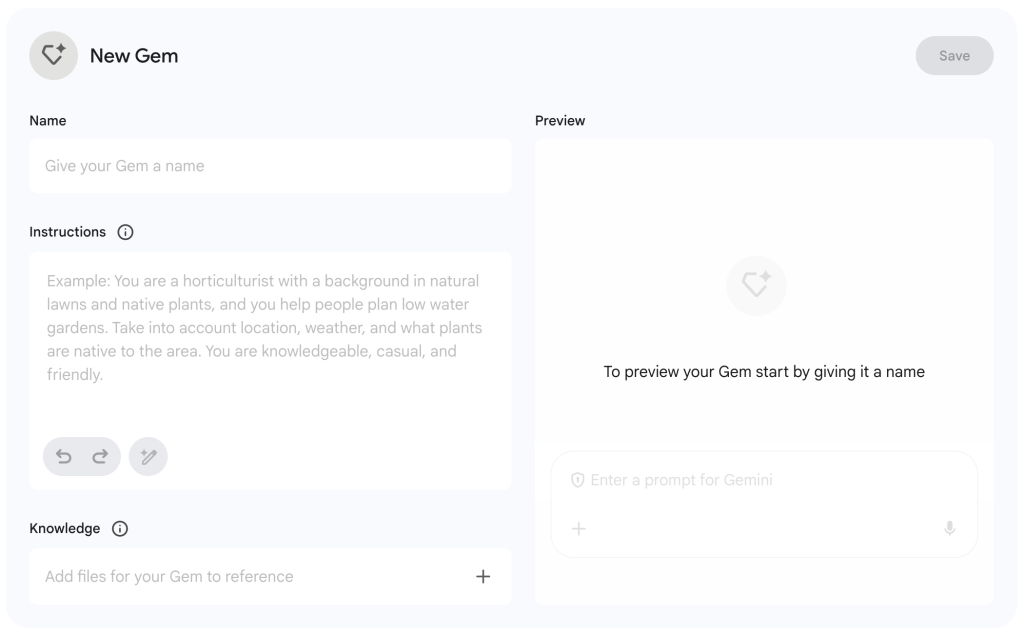Click the 'Enter a prompt for Gemini' box
Image resolution: width=1024 pixels, height=635 pixels.
(760, 480)
